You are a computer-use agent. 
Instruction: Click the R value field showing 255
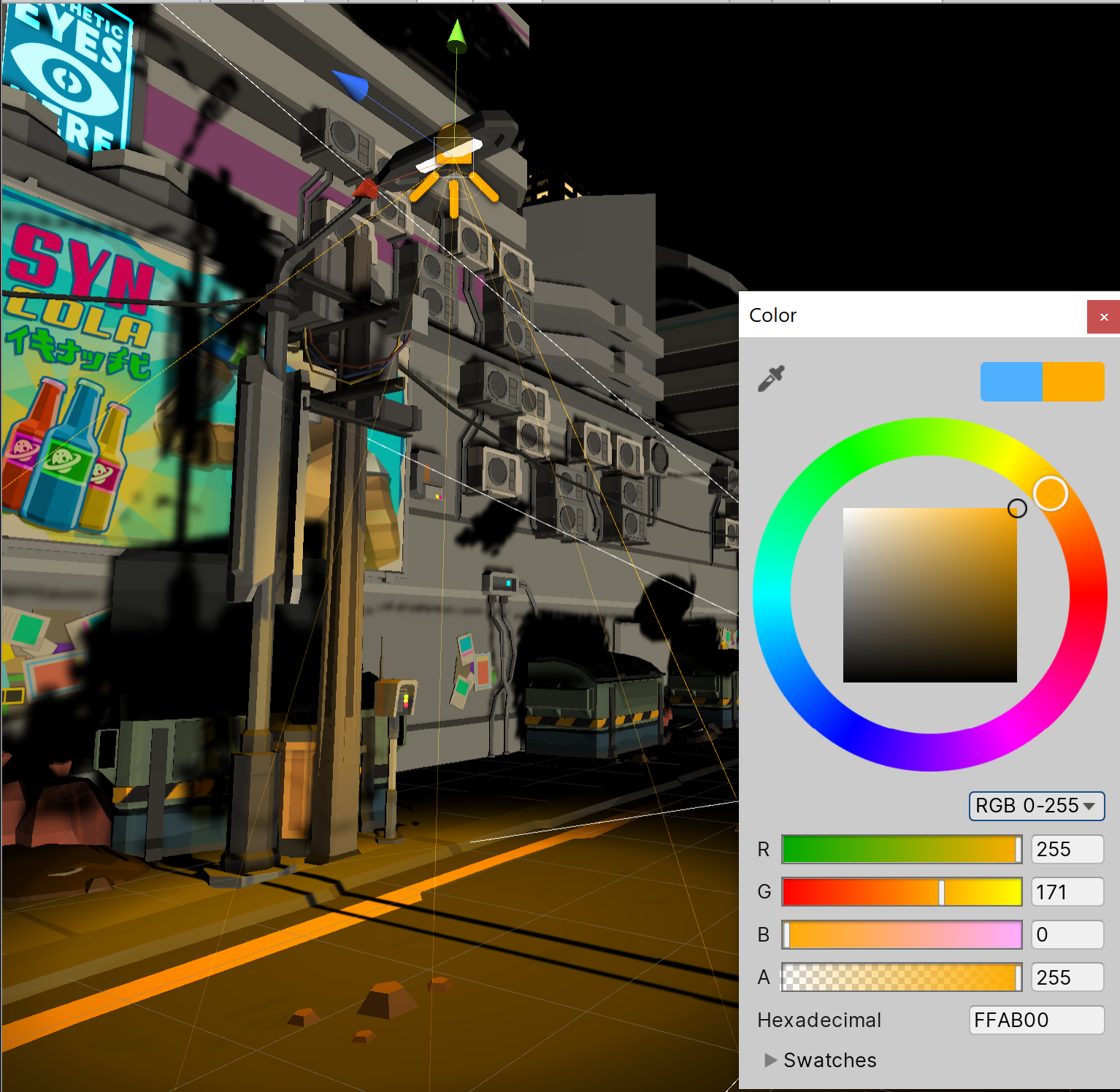1067,850
